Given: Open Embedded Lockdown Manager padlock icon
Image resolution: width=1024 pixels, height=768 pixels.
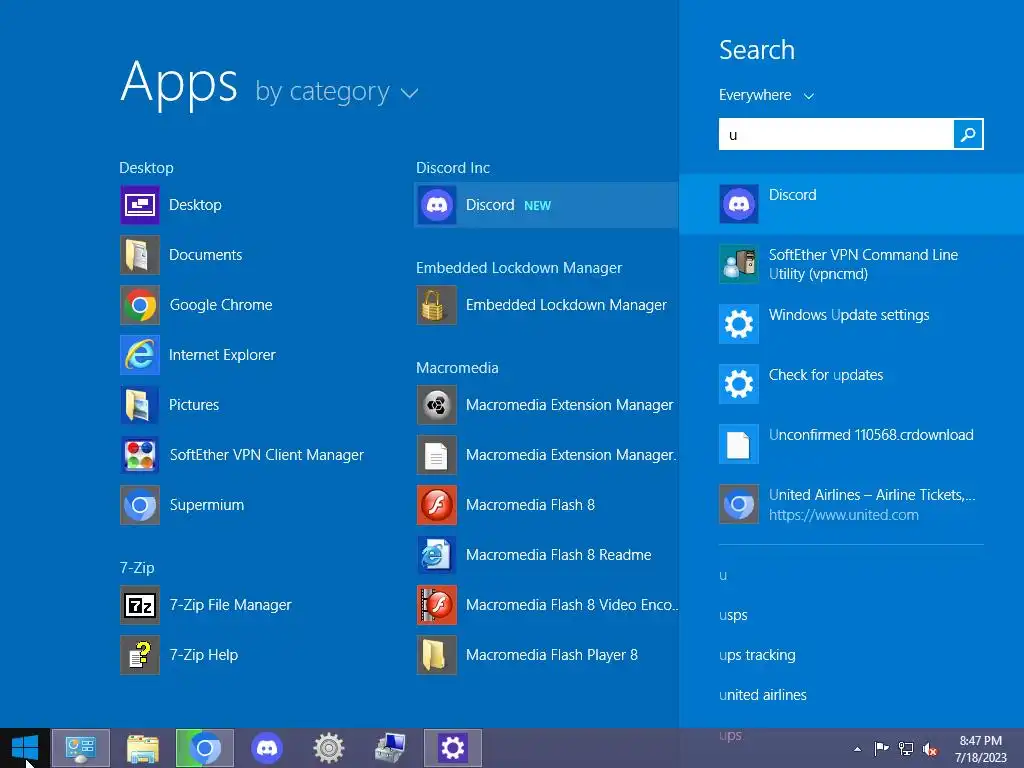Looking at the screenshot, I should (x=436, y=305).
